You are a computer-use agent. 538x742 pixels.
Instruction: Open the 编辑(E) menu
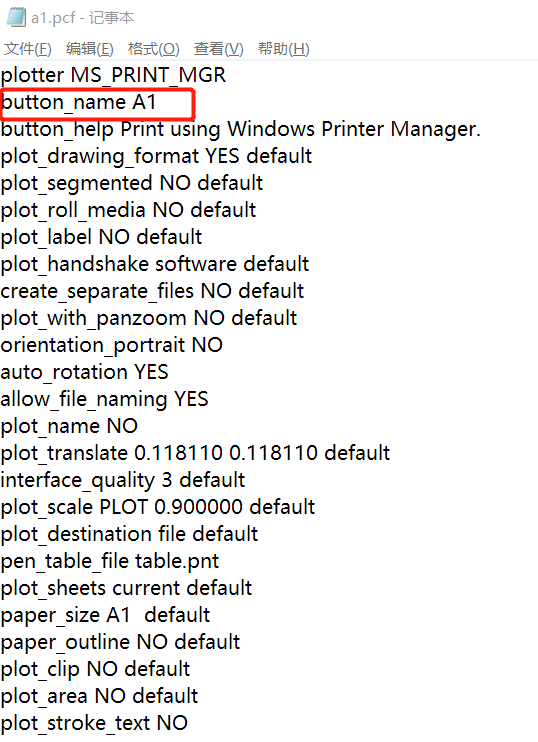[89, 48]
